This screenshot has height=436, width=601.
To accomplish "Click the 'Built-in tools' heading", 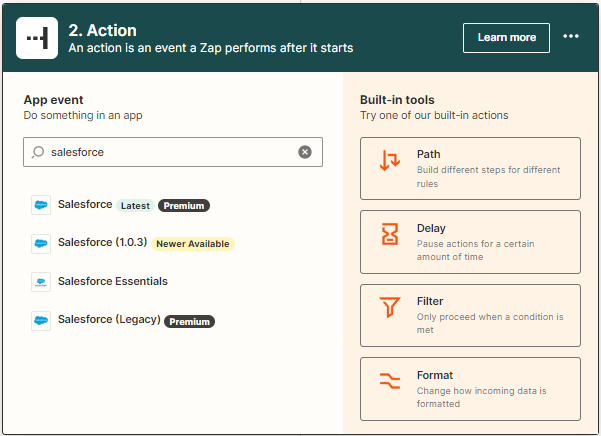I will [397, 100].
